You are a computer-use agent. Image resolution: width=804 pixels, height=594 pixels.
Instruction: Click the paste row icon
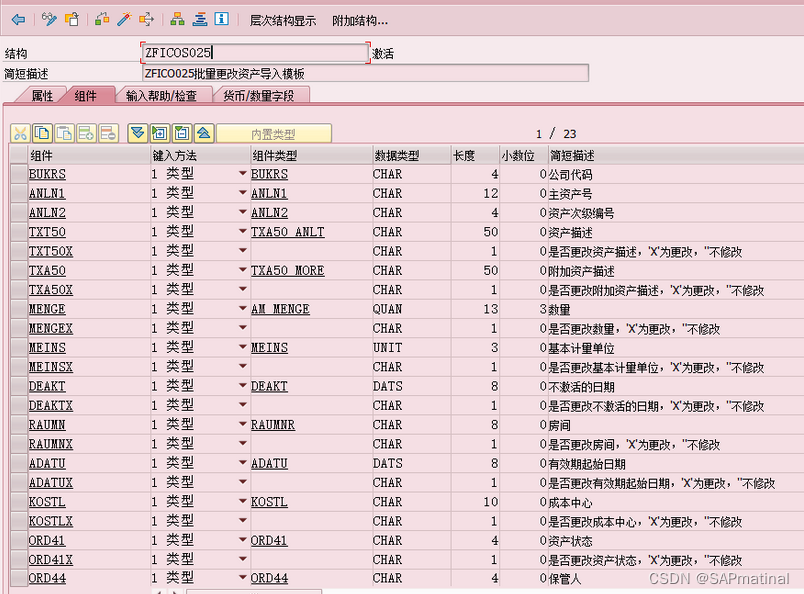click(65, 133)
